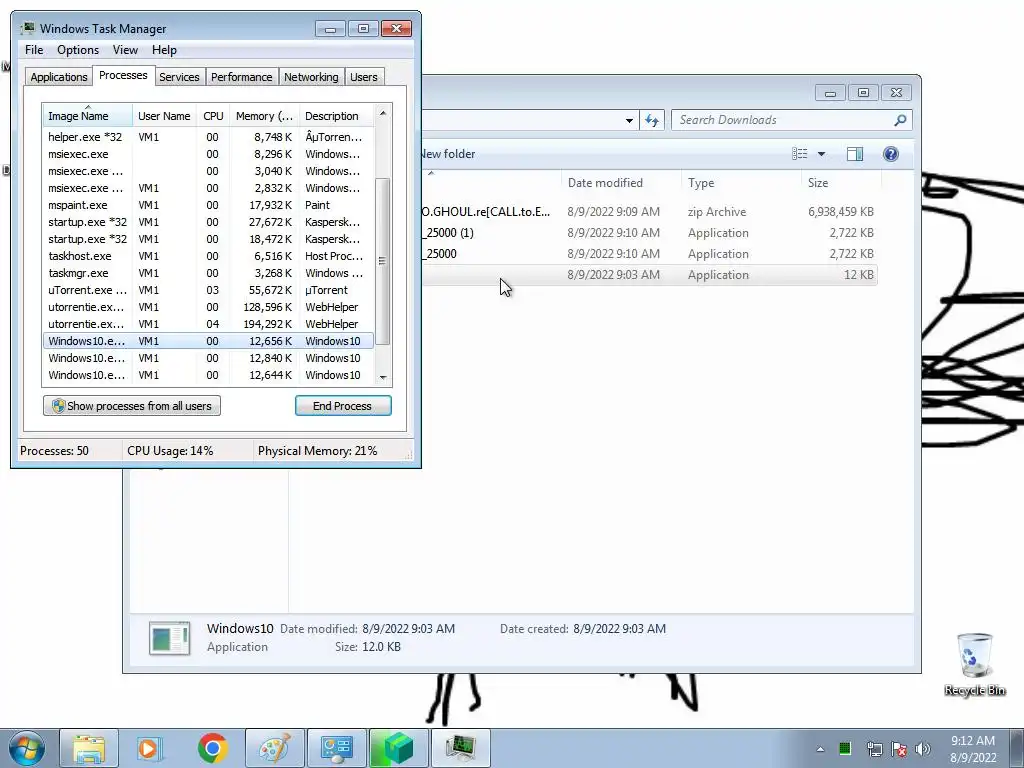The width and height of the screenshot is (1024, 768).
Task: Select the zip Archive file row
Action: [650, 212]
